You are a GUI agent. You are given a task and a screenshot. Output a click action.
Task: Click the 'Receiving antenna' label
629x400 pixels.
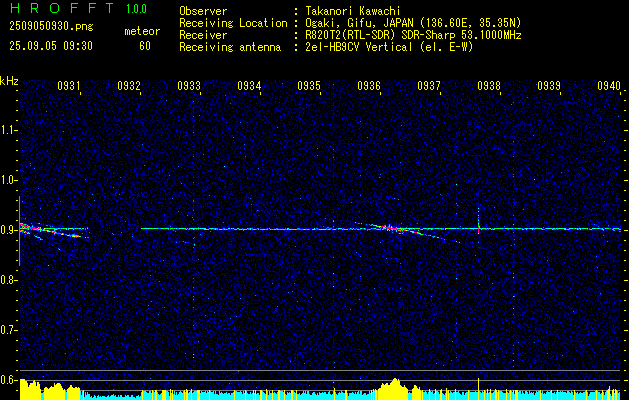point(230,47)
